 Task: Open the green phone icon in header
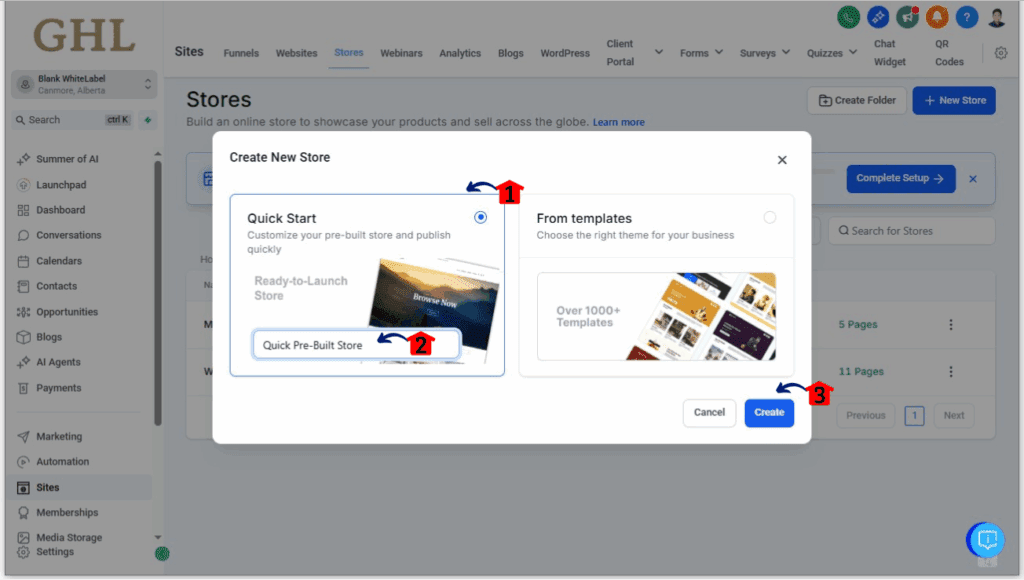click(848, 18)
